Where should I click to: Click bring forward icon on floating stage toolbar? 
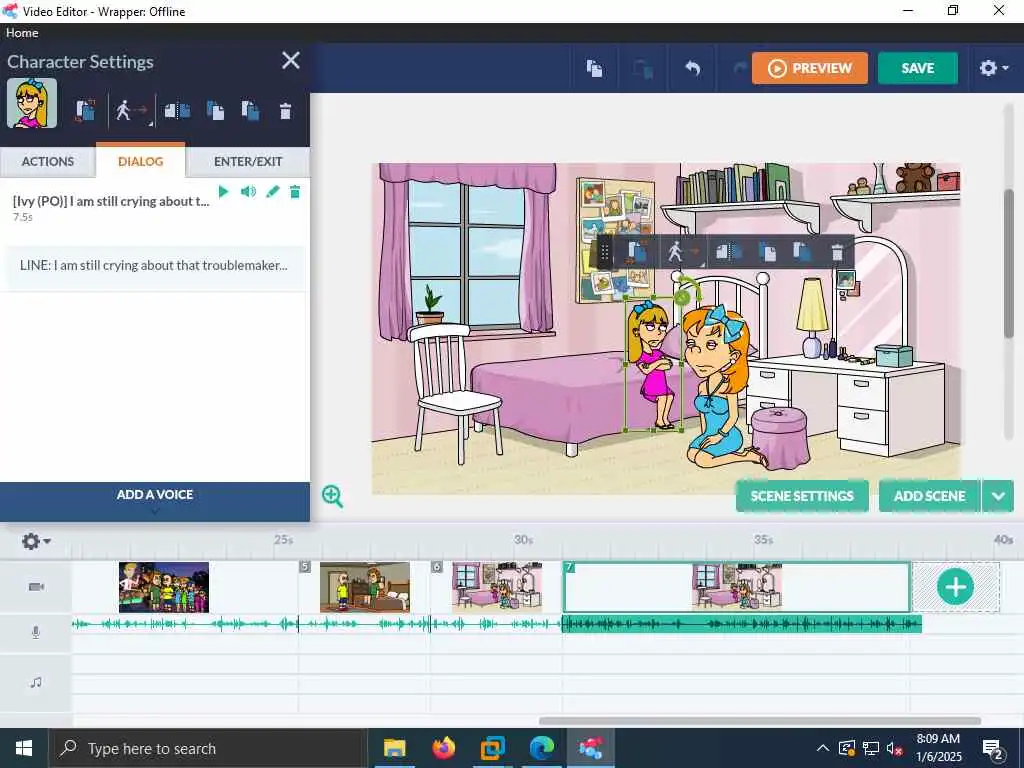[767, 252]
